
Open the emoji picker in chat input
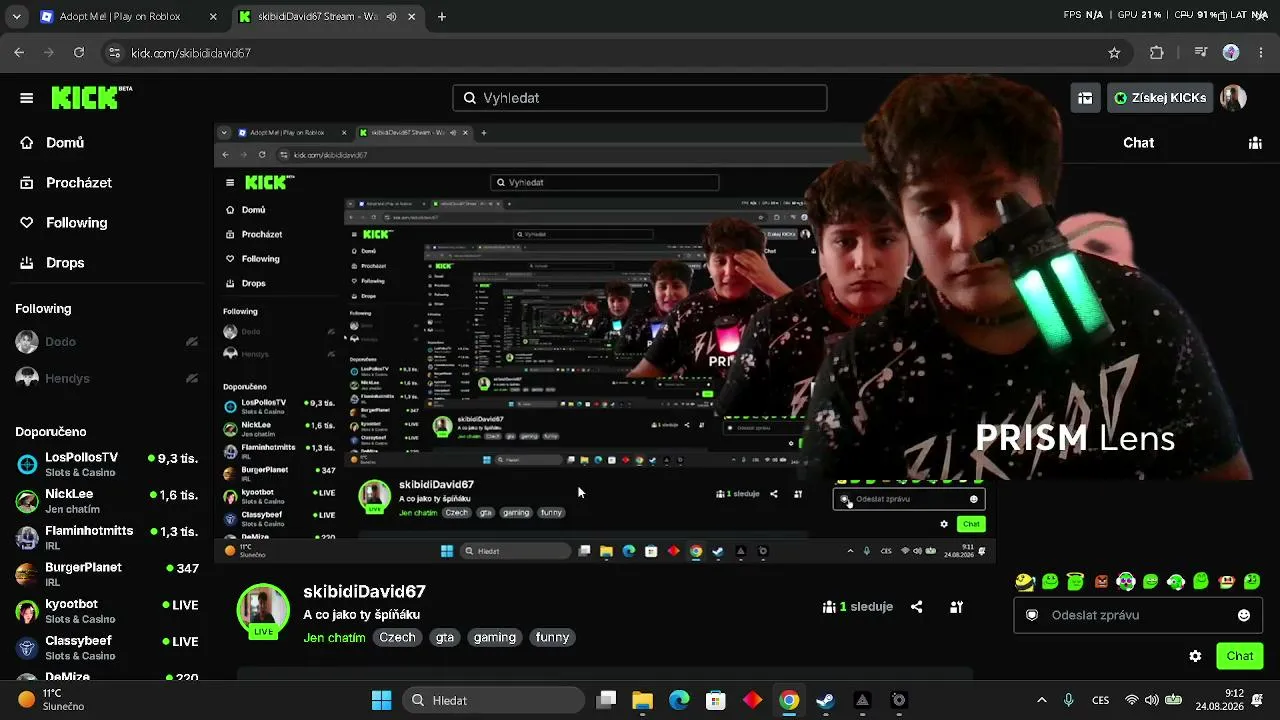[x=1244, y=615]
